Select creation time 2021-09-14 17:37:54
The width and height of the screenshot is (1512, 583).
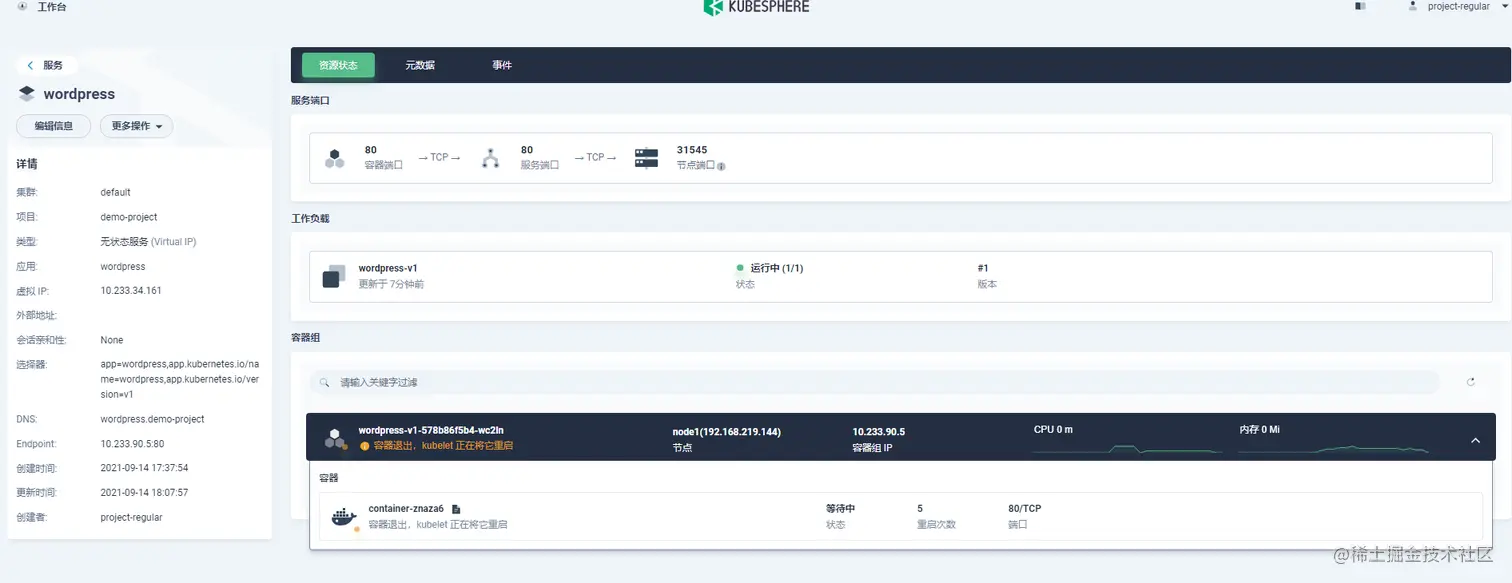(144, 468)
